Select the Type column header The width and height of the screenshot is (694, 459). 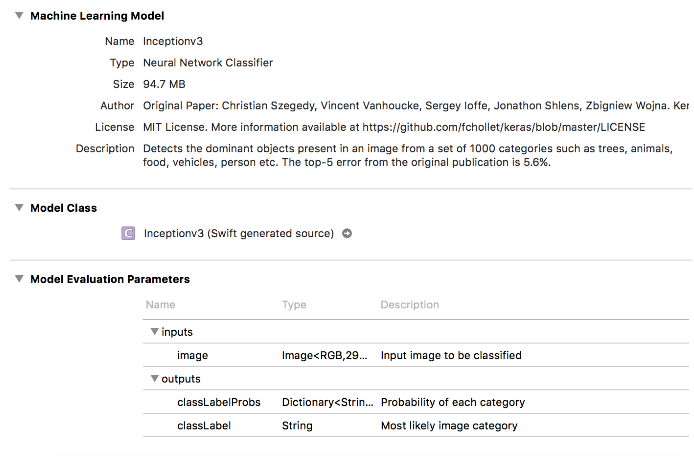pyautogui.click(x=294, y=305)
